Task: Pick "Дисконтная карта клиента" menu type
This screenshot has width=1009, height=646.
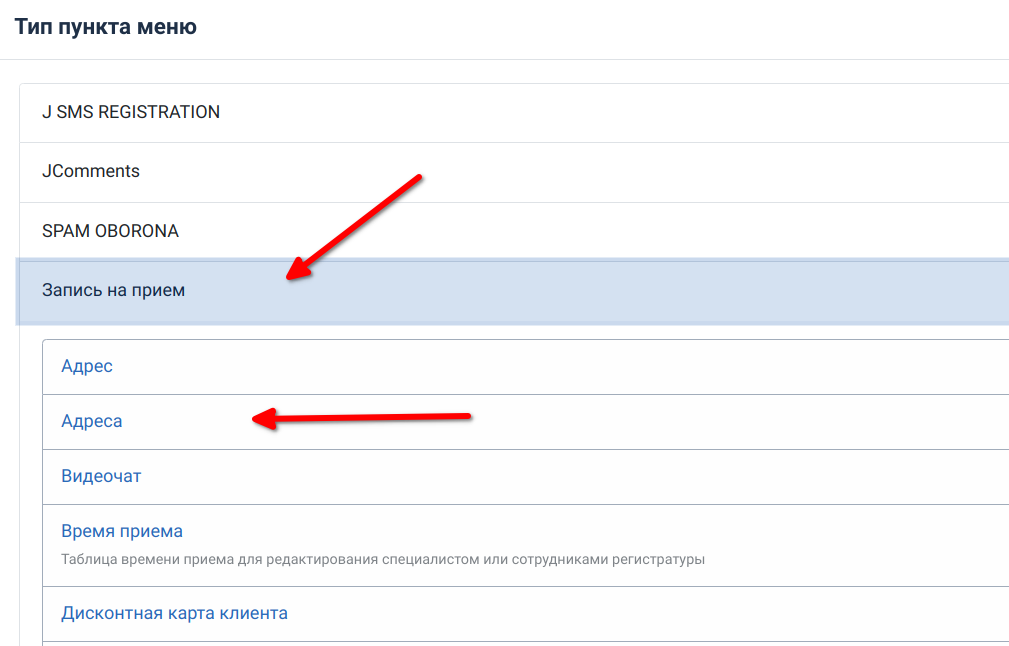Action: (174, 613)
